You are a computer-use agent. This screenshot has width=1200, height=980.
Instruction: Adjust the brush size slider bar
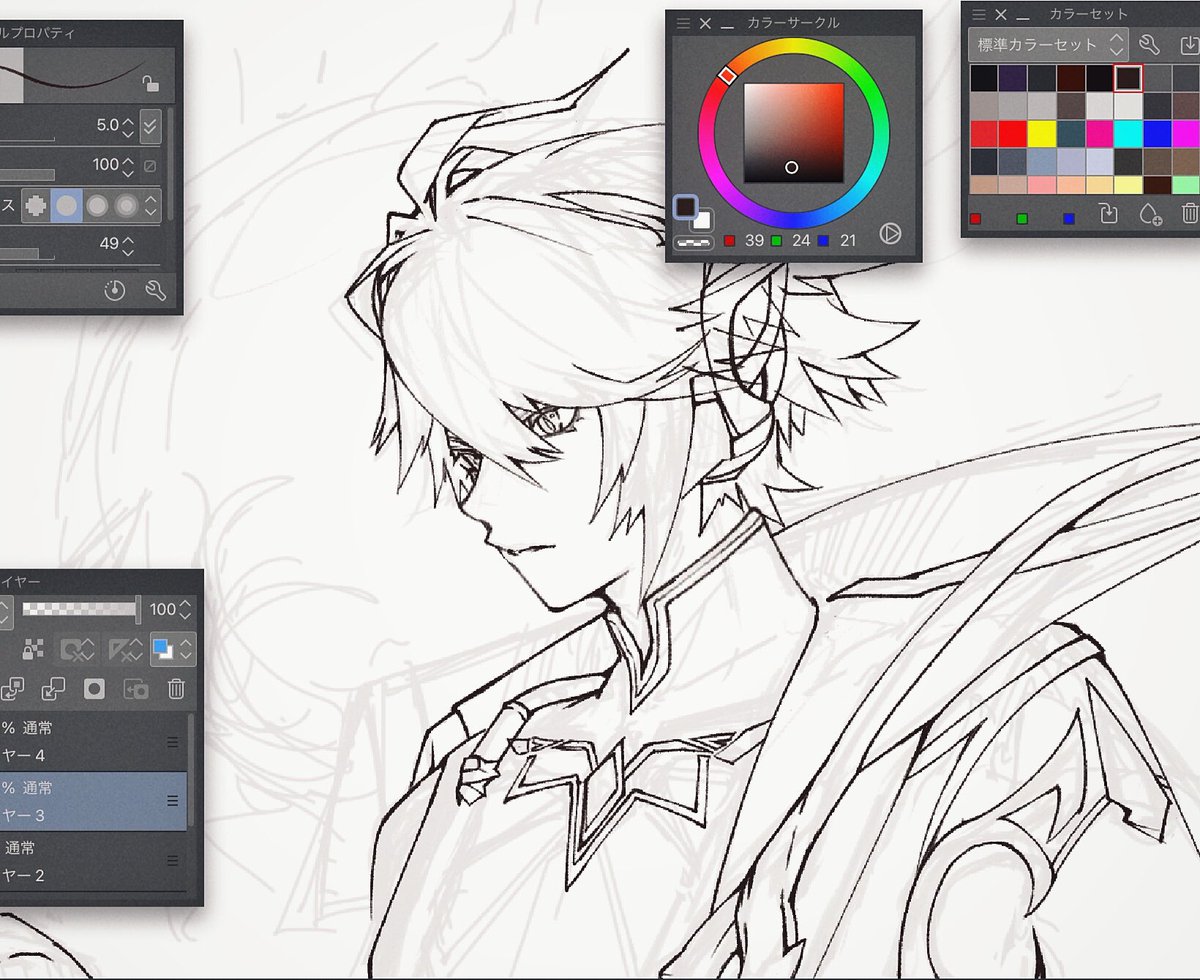(27, 140)
